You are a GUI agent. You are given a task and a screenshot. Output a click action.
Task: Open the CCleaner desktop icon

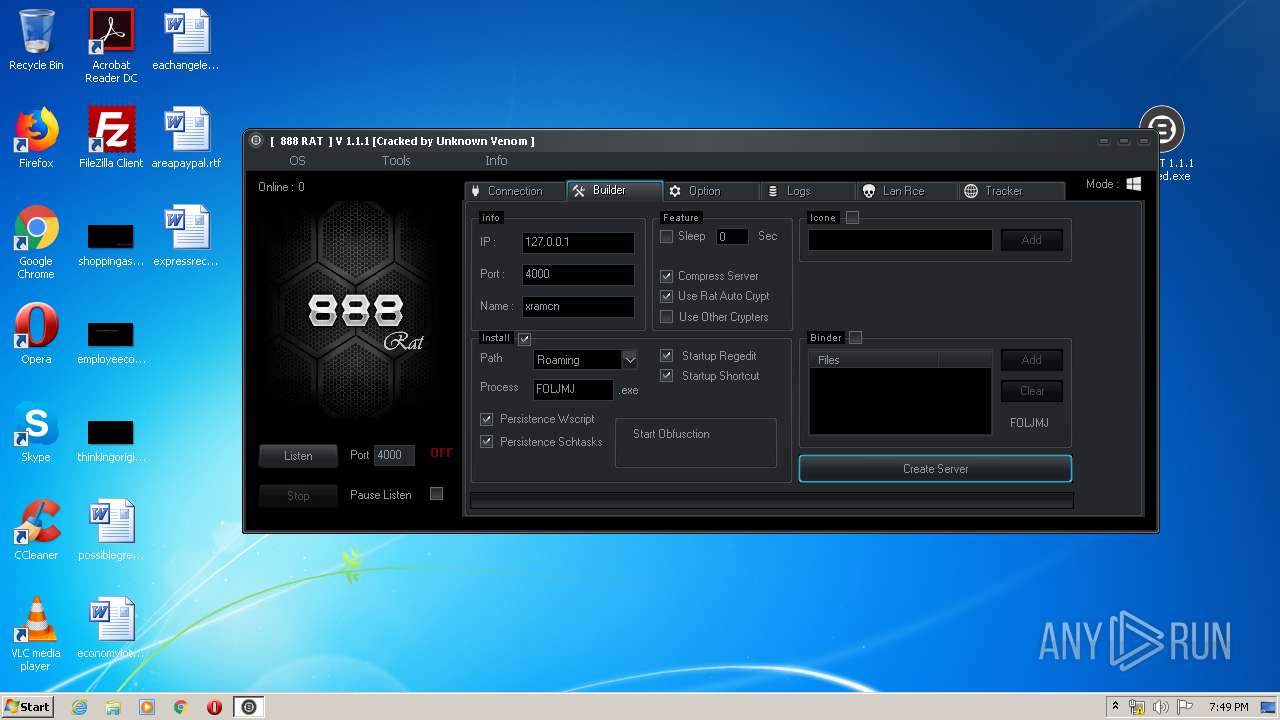point(36,530)
